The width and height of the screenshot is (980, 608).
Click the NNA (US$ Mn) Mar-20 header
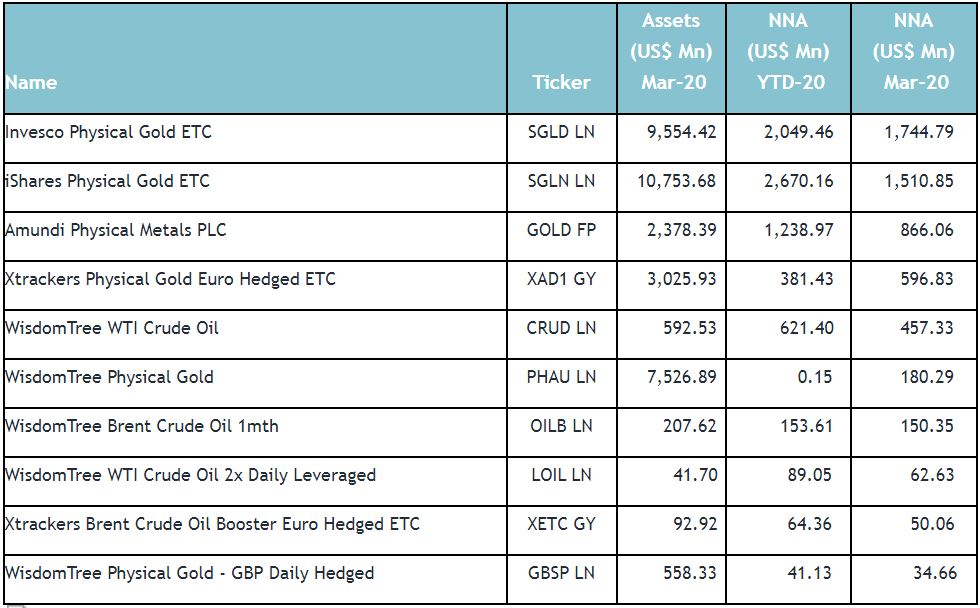[914, 51]
